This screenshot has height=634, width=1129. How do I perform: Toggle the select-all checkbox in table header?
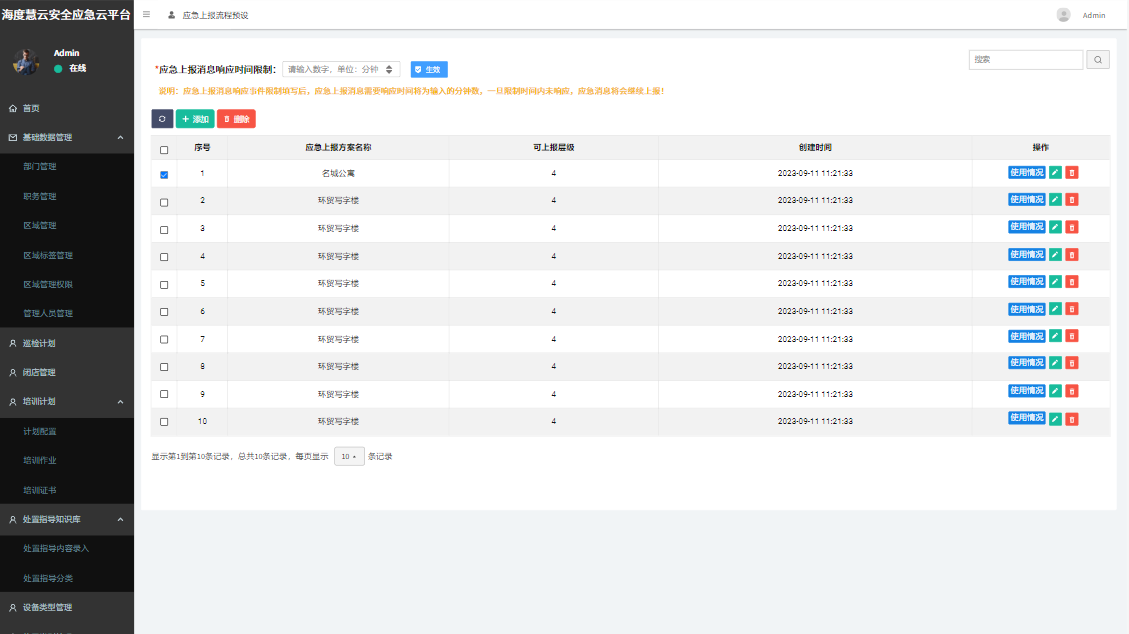coord(164,149)
